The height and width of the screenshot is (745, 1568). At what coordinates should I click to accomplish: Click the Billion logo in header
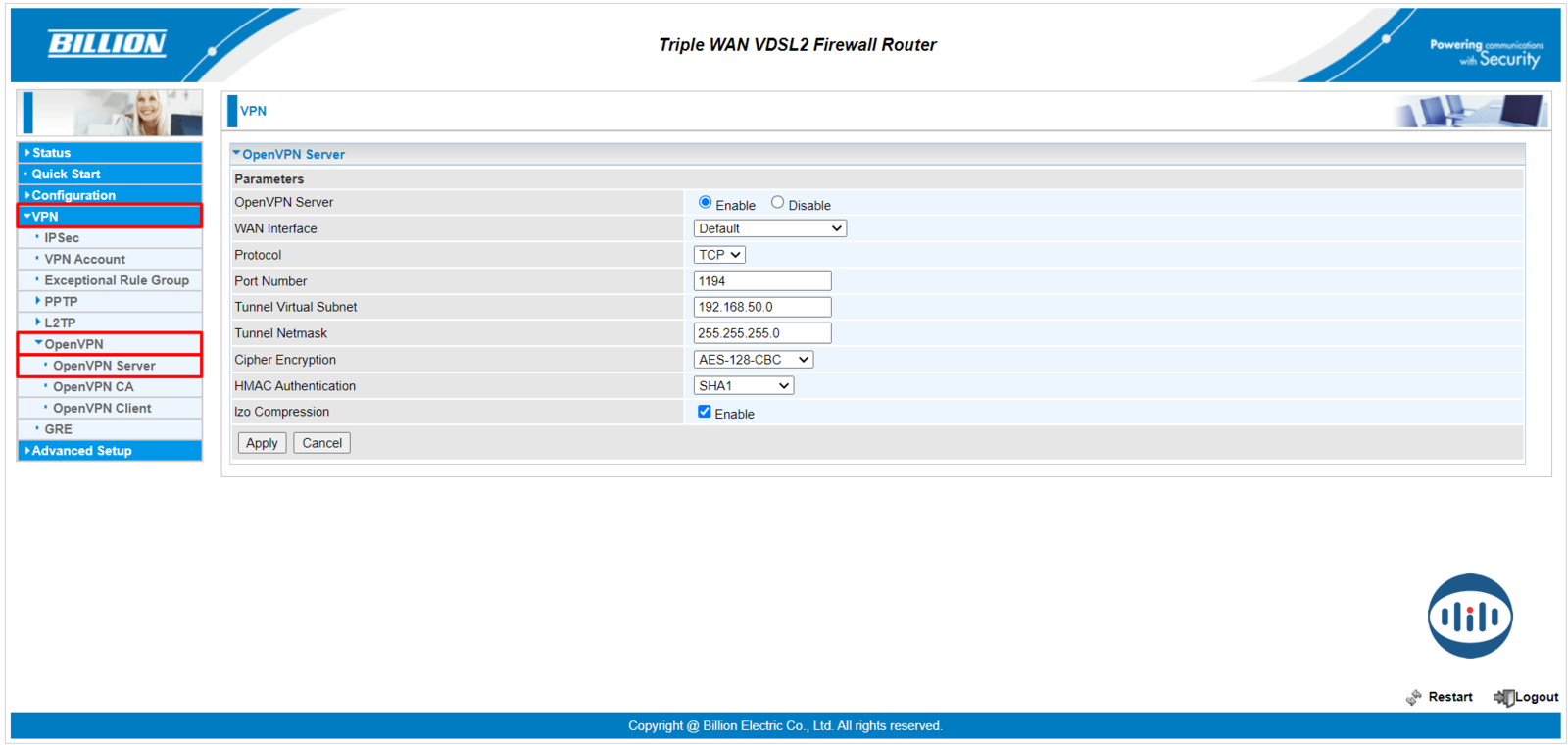(x=107, y=43)
